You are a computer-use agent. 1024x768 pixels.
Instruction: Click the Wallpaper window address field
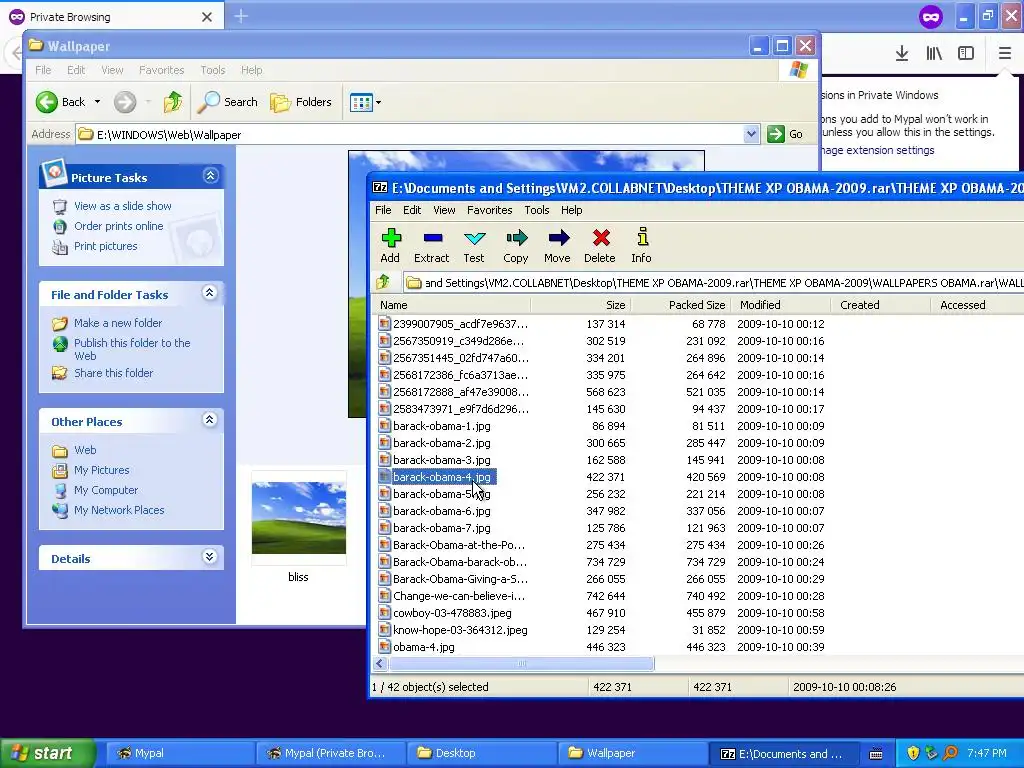418,135
